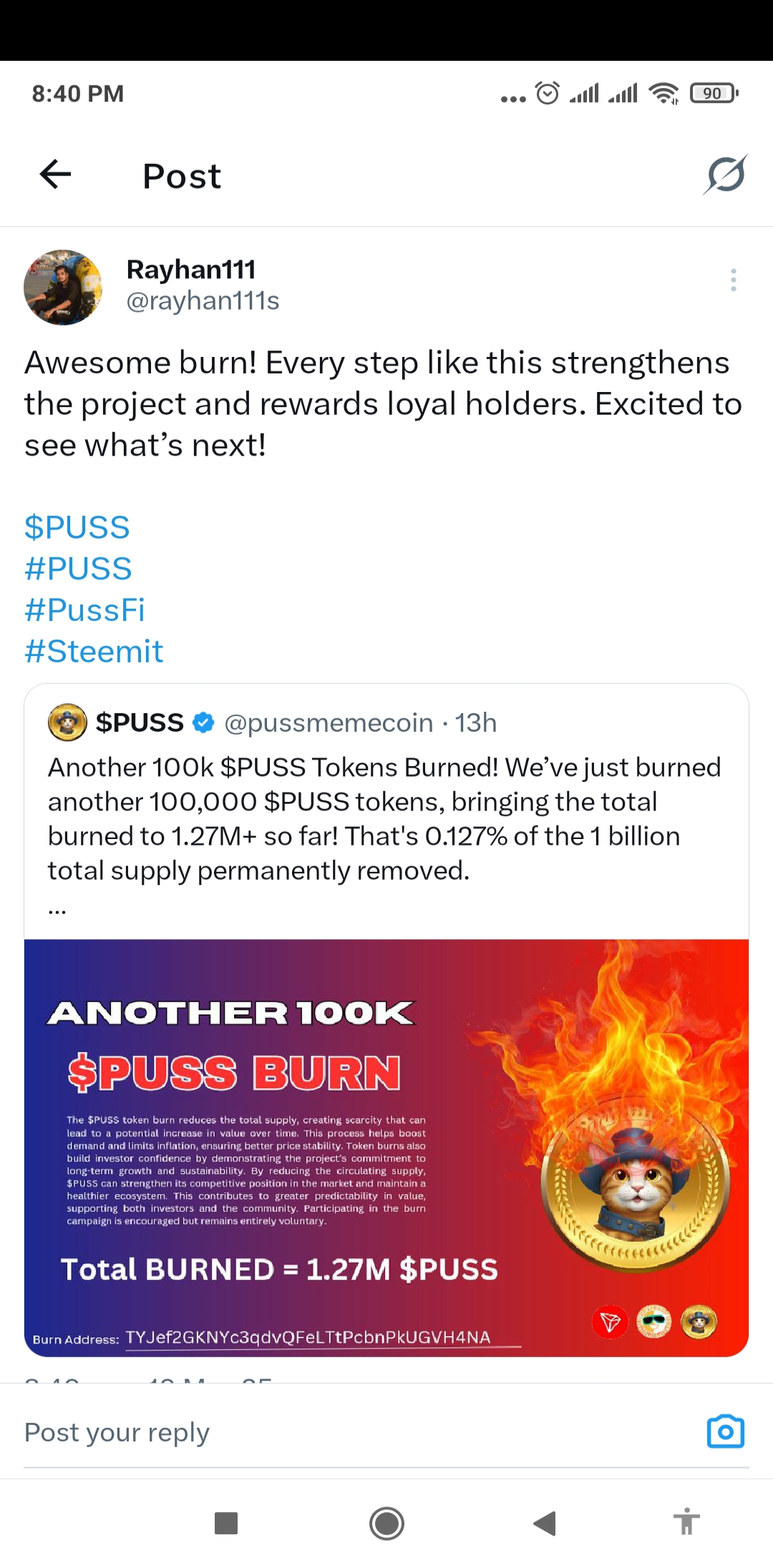The height and width of the screenshot is (1568, 773).
Task: Open $PUSS quoted account avatar
Action: 67,722
